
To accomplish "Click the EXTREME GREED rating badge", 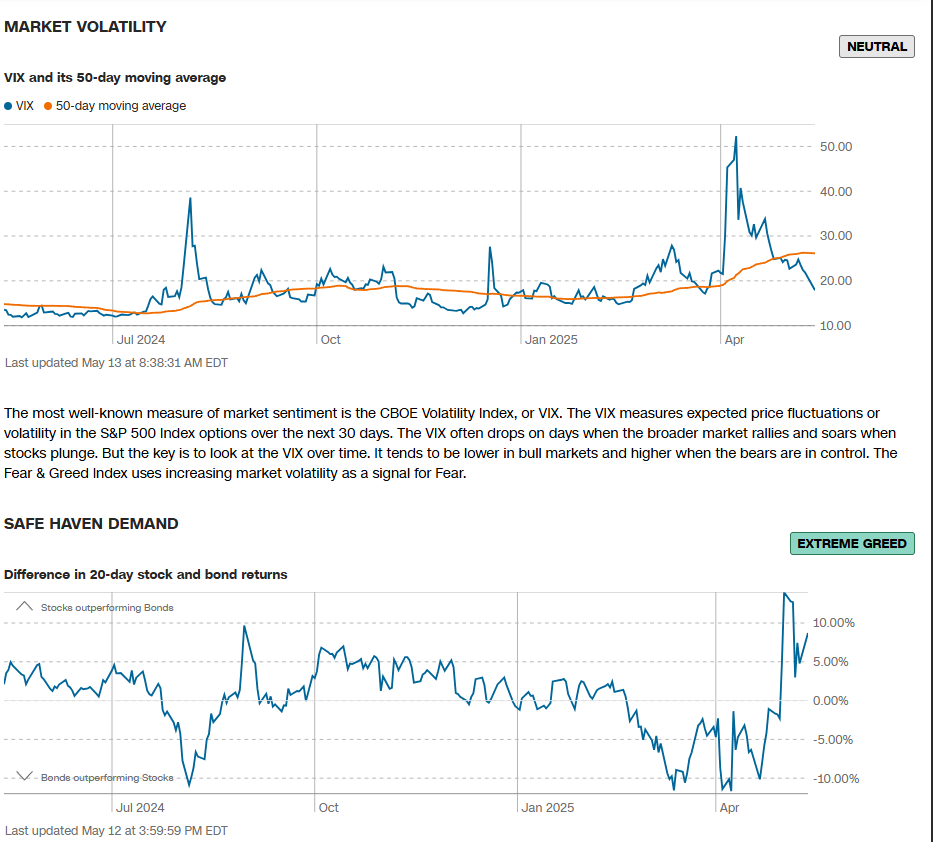I will 851,543.
